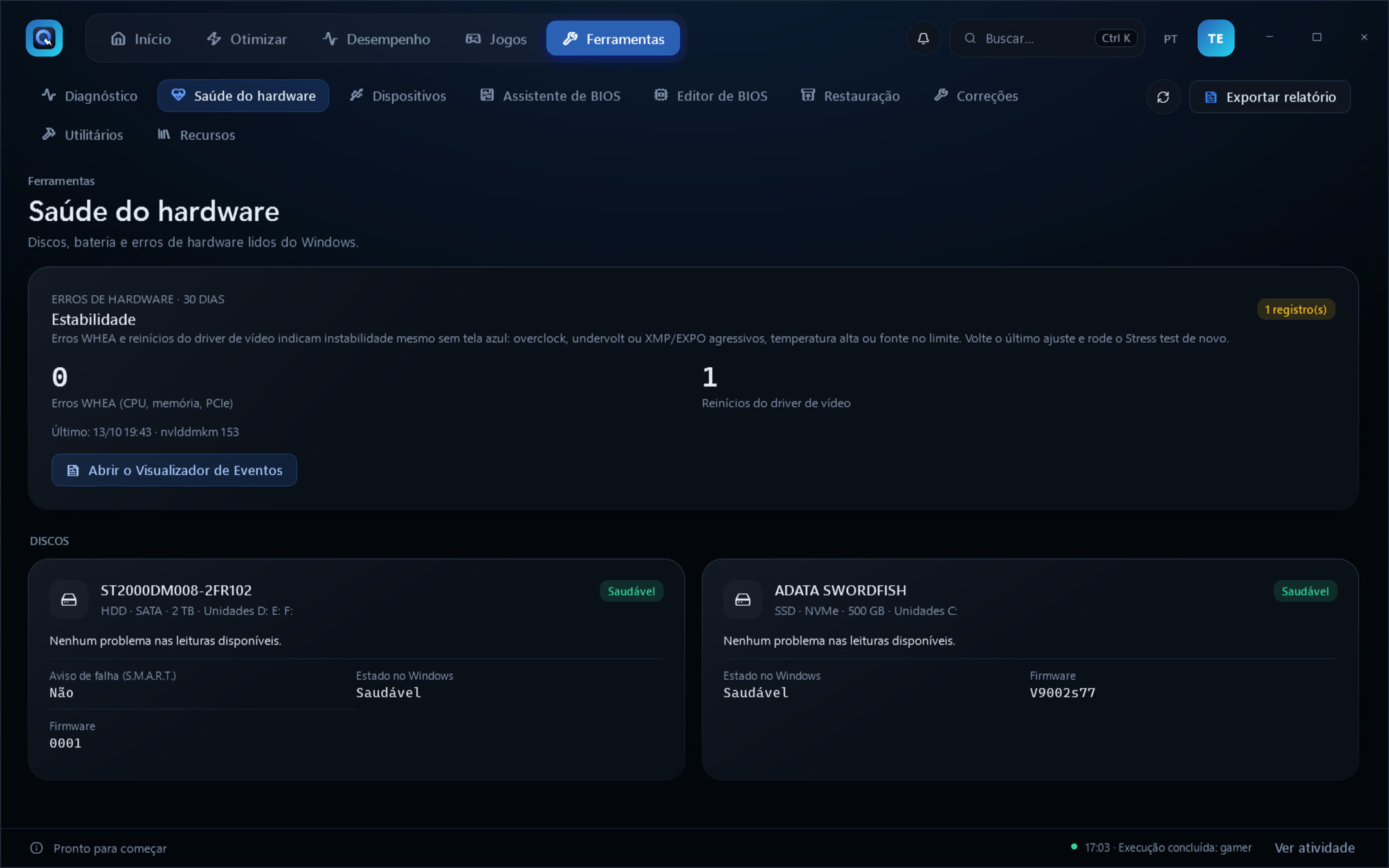Click the Ver atividade link

[1314, 847]
